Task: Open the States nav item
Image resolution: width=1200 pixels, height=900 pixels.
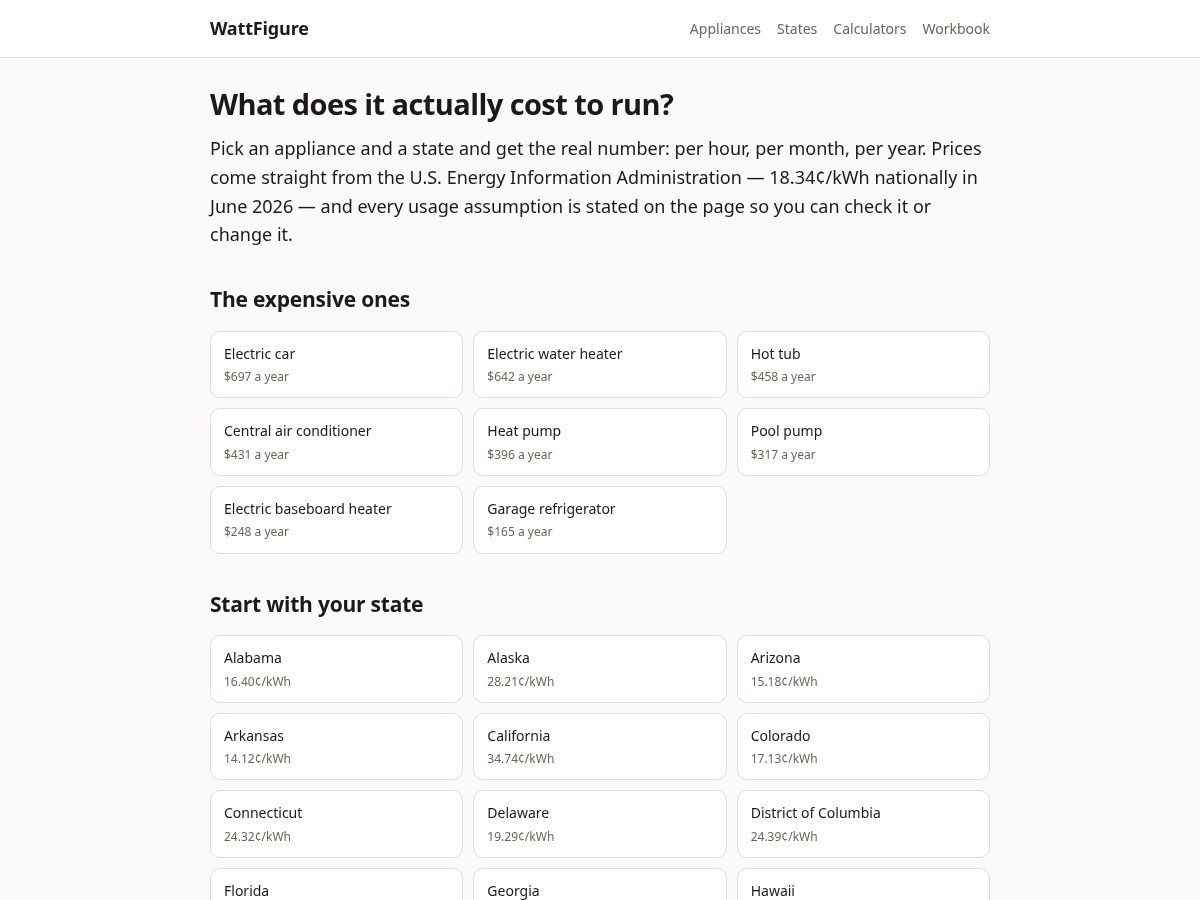Action: click(797, 29)
